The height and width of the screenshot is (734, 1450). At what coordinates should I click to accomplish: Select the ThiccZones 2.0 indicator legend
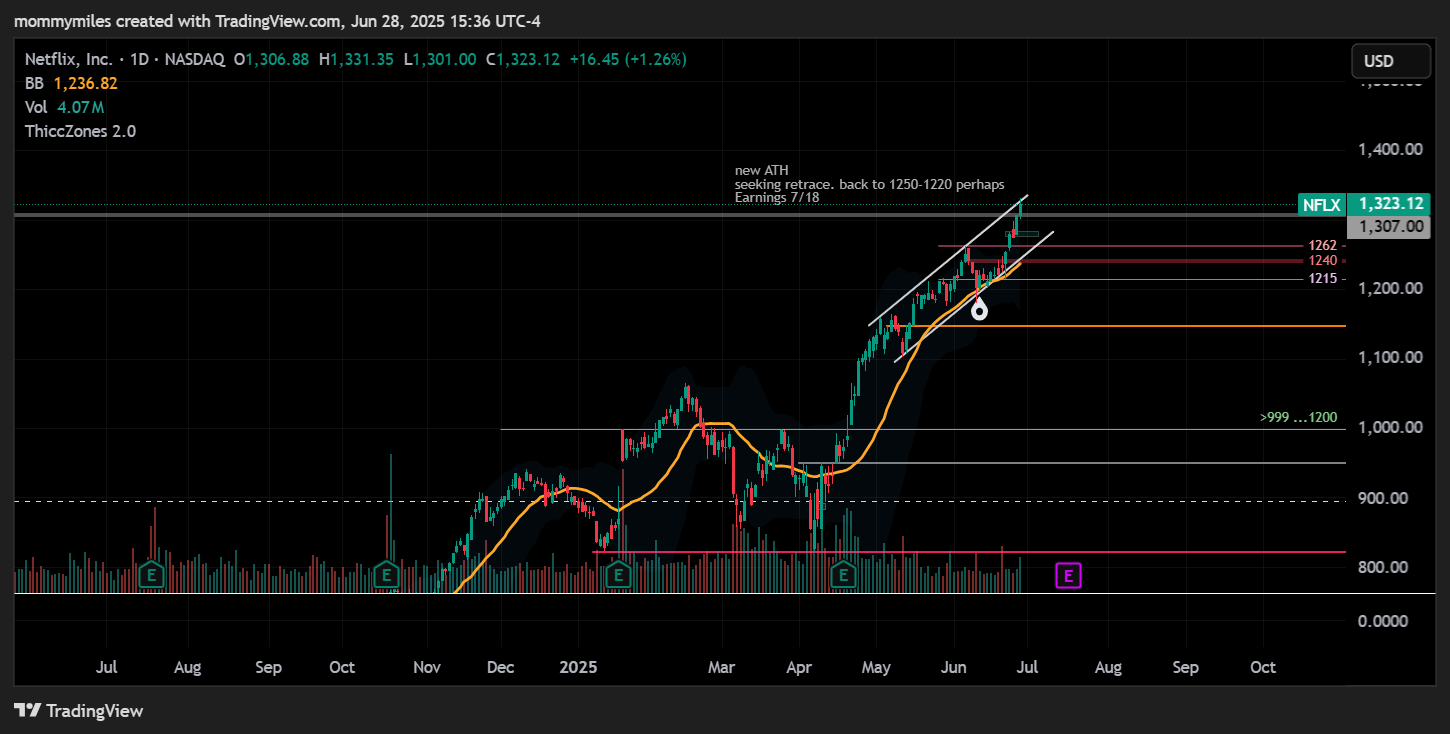pyautogui.click(x=80, y=131)
